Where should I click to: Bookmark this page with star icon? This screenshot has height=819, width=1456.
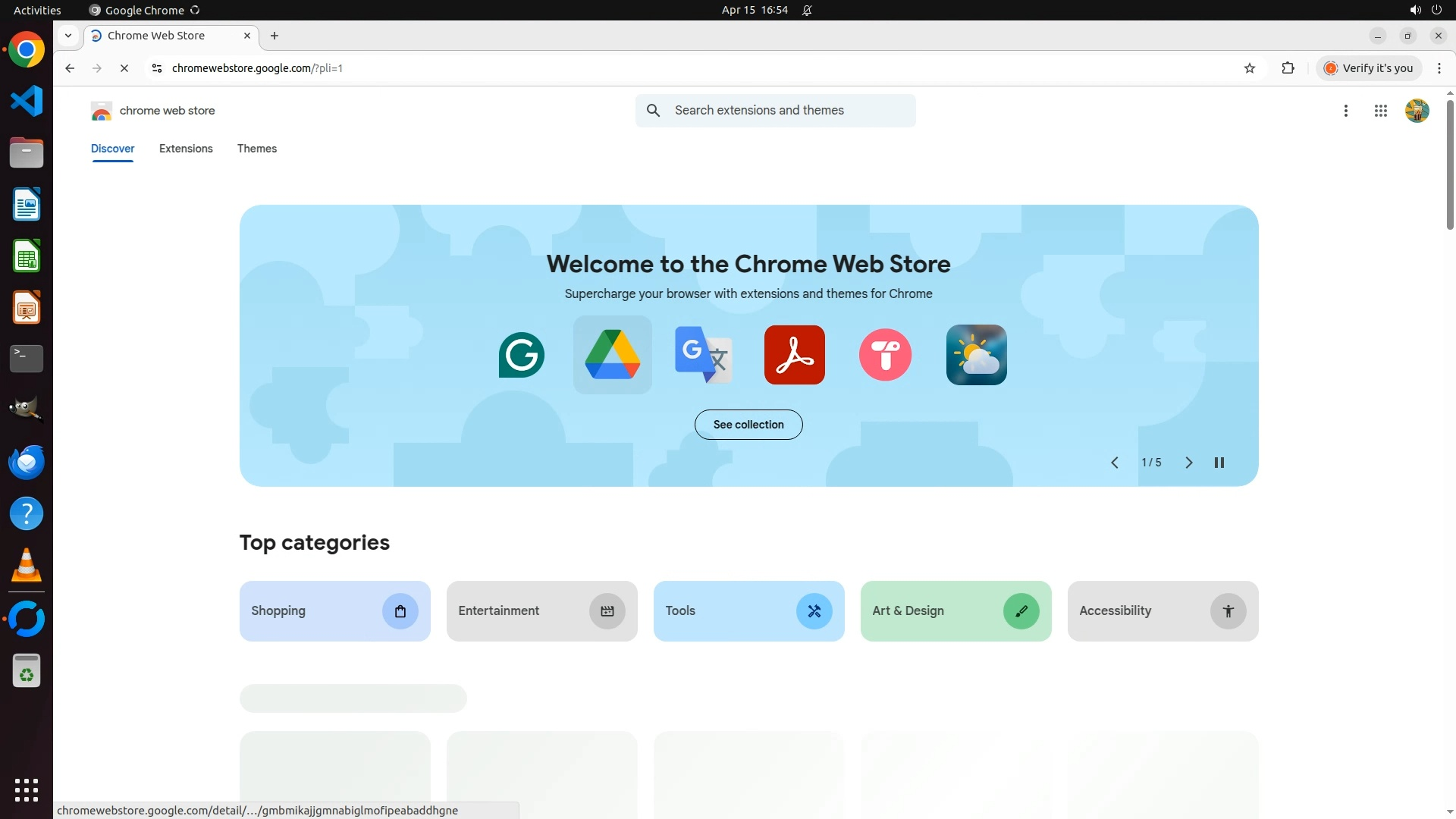(x=1250, y=68)
